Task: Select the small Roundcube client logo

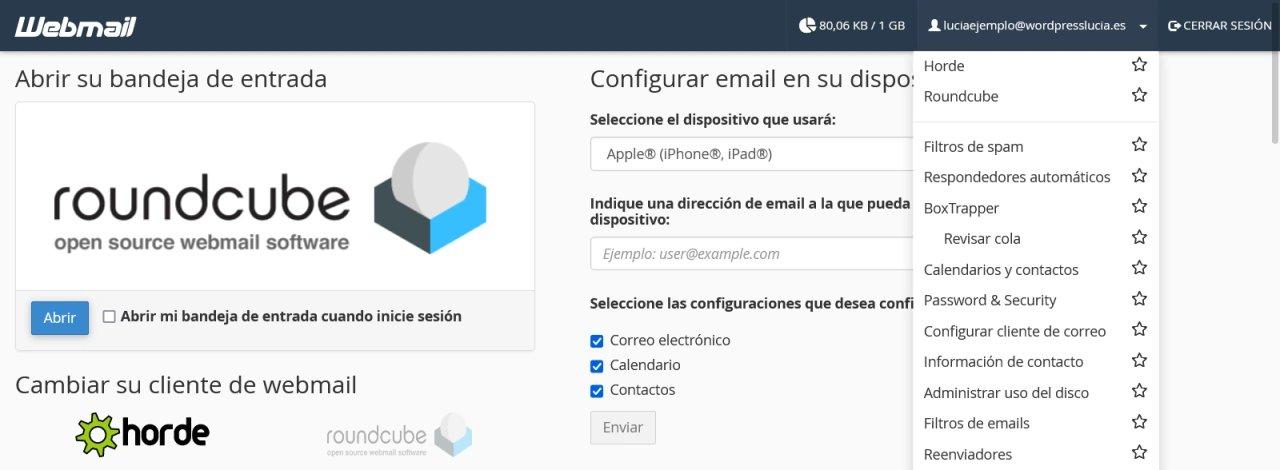Action: click(399, 436)
